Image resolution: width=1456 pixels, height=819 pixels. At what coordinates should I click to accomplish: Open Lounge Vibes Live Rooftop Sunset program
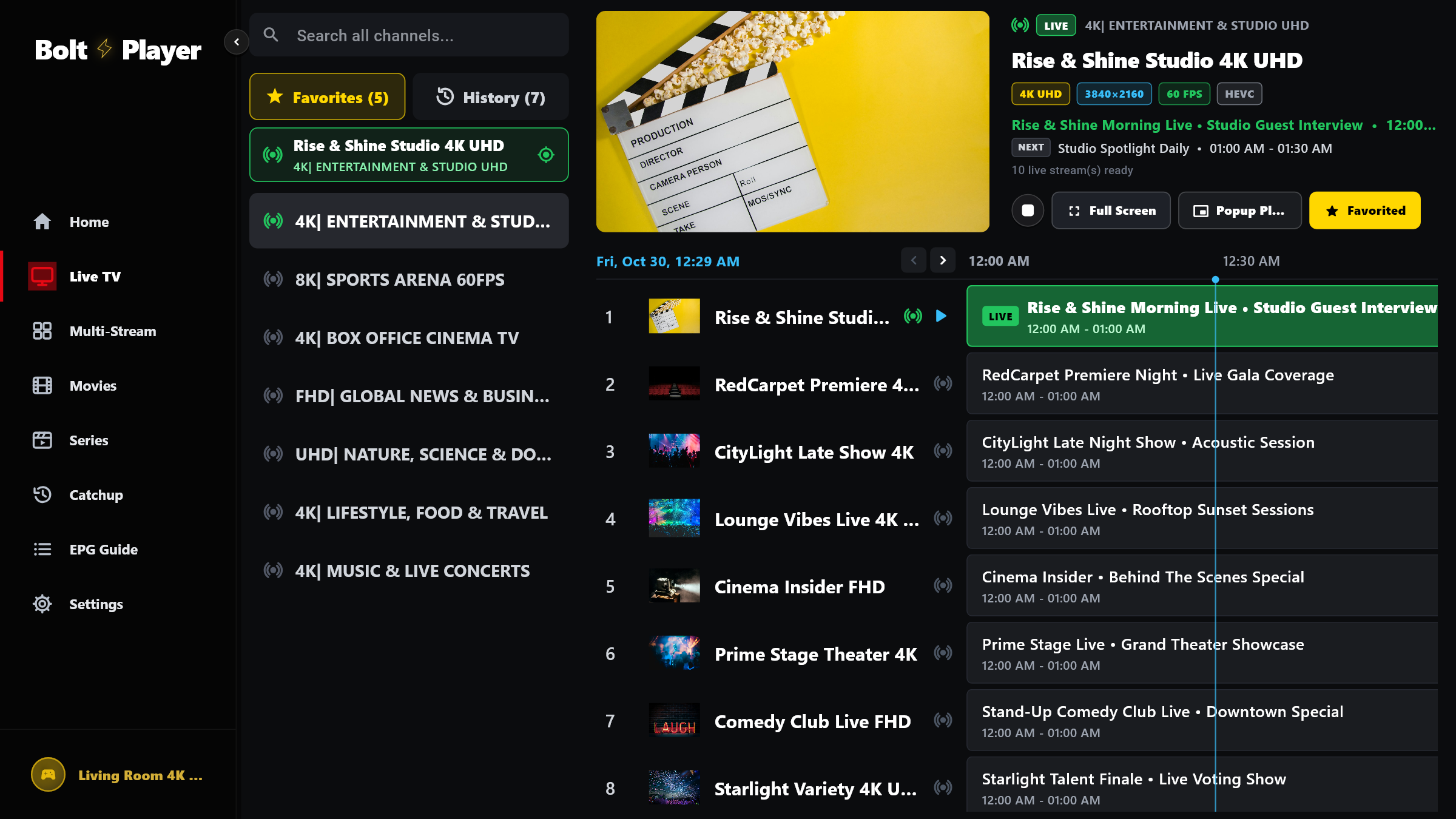[x=1202, y=518]
